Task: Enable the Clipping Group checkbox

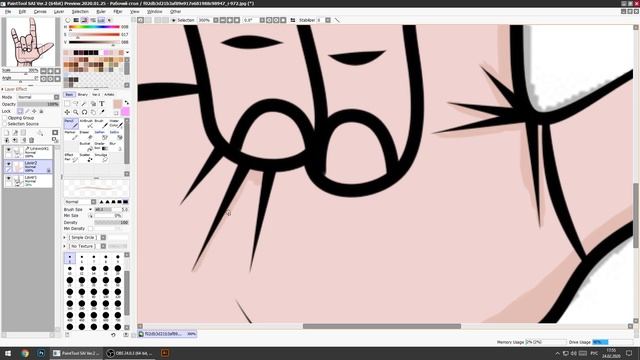Action: (4, 118)
